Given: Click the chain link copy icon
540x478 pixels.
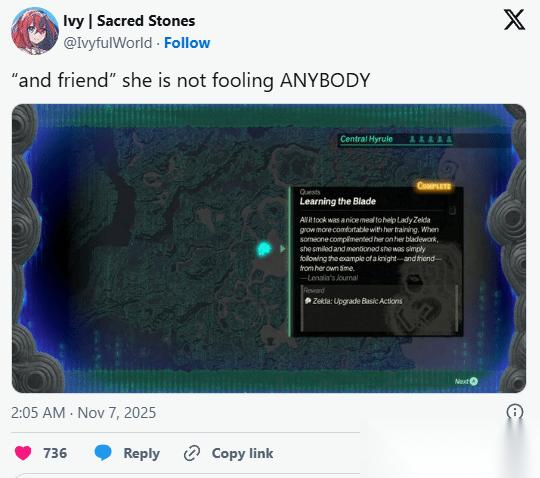Looking at the screenshot, I should pyautogui.click(x=192, y=453).
